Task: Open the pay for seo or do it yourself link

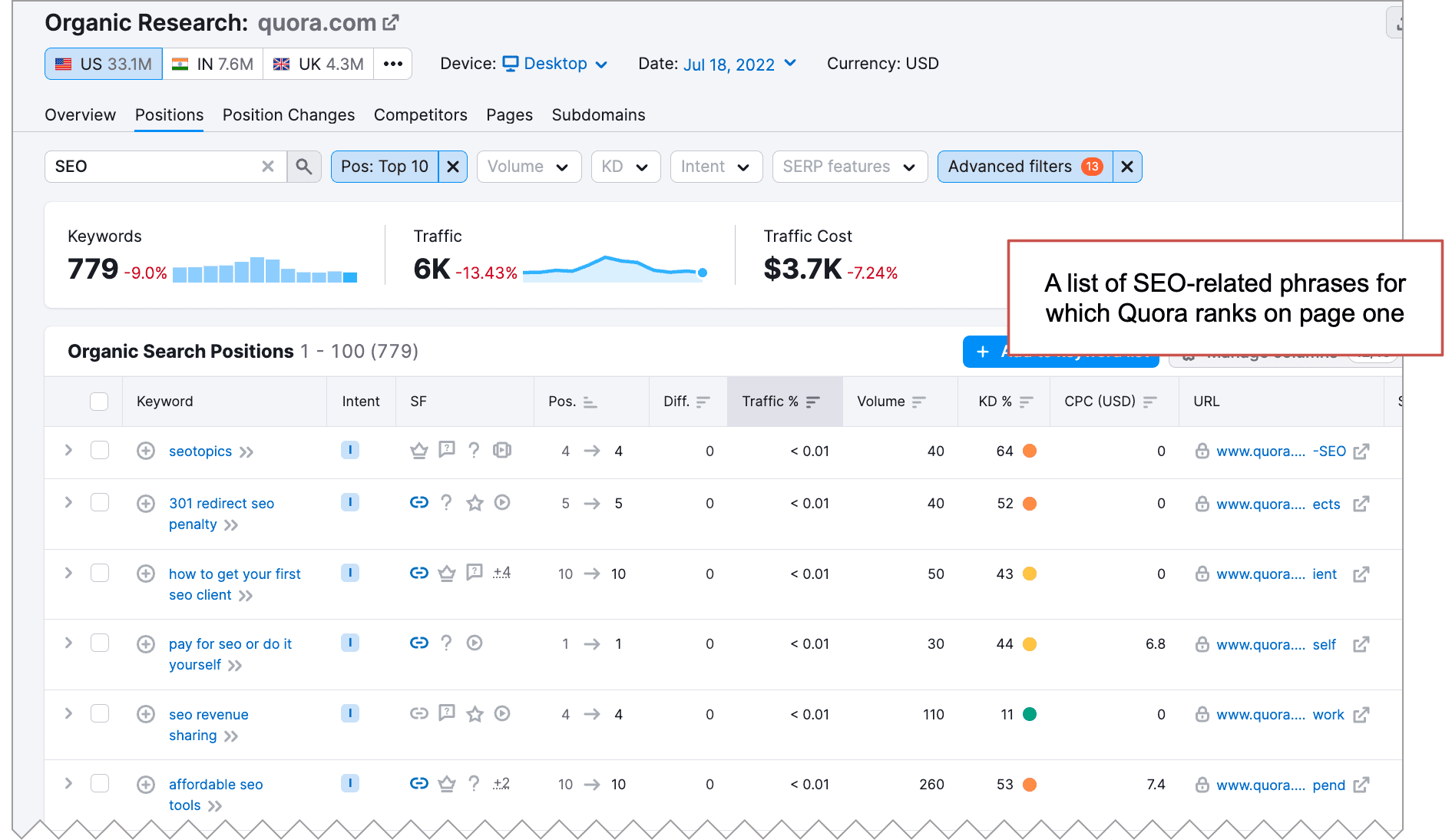Action: (230, 654)
